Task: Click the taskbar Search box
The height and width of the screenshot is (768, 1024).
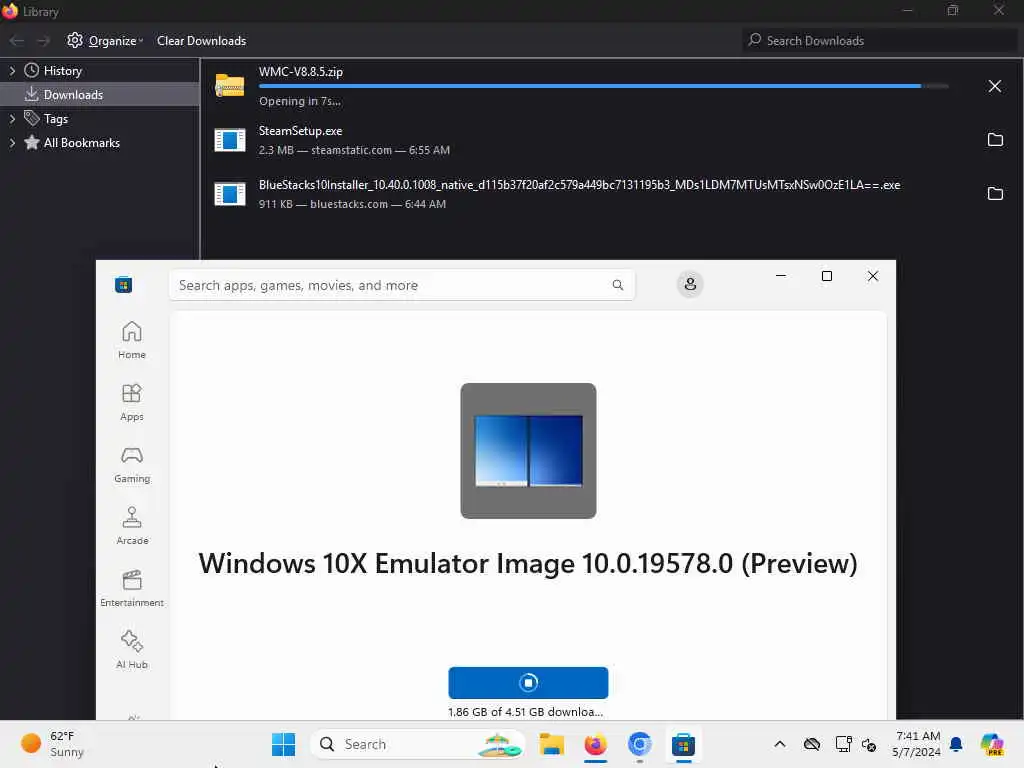Action: [x=418, y=744]
